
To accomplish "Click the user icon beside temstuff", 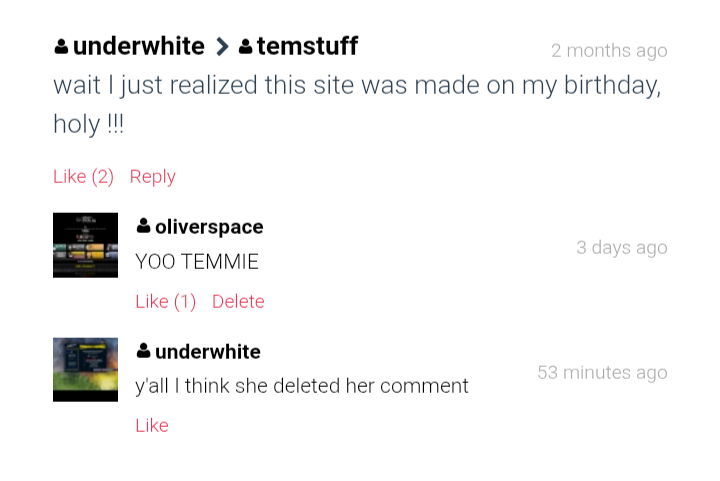I will [245, 47].
